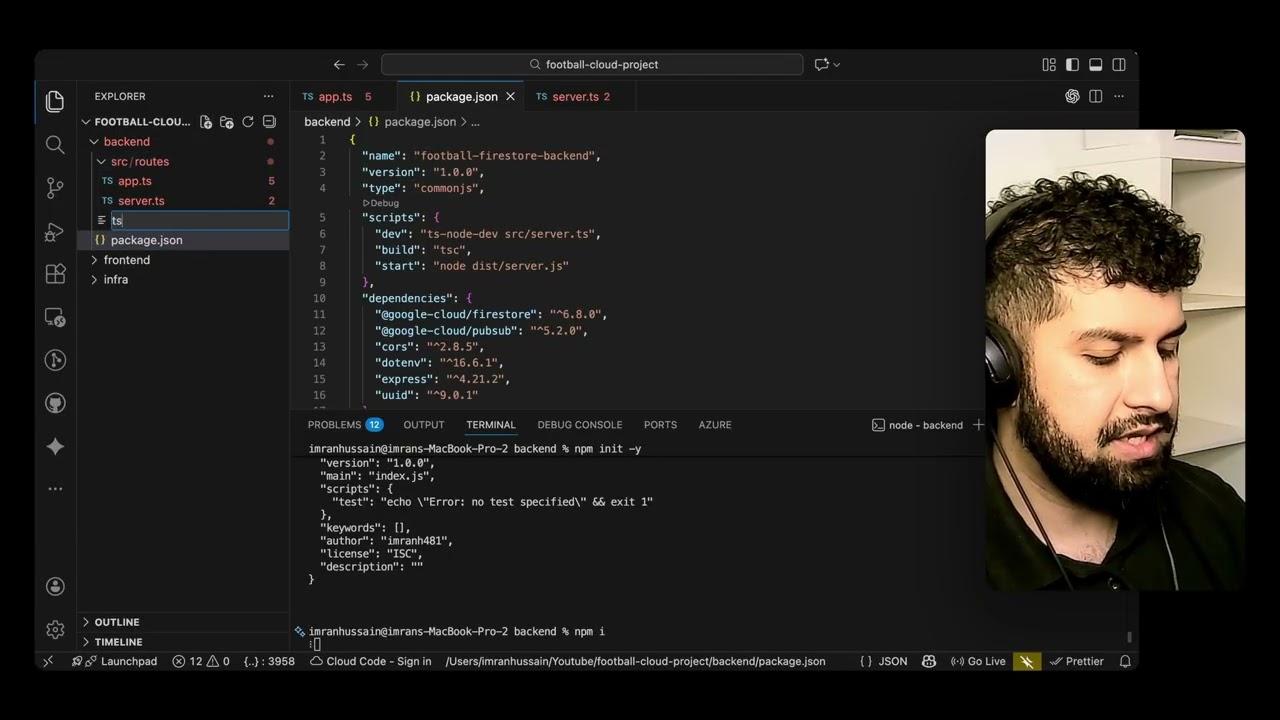Screen dimensions: 1280x720
Task: Open the dropdown arrow next to Copilot chat
Action: click(x=836, y=64)
